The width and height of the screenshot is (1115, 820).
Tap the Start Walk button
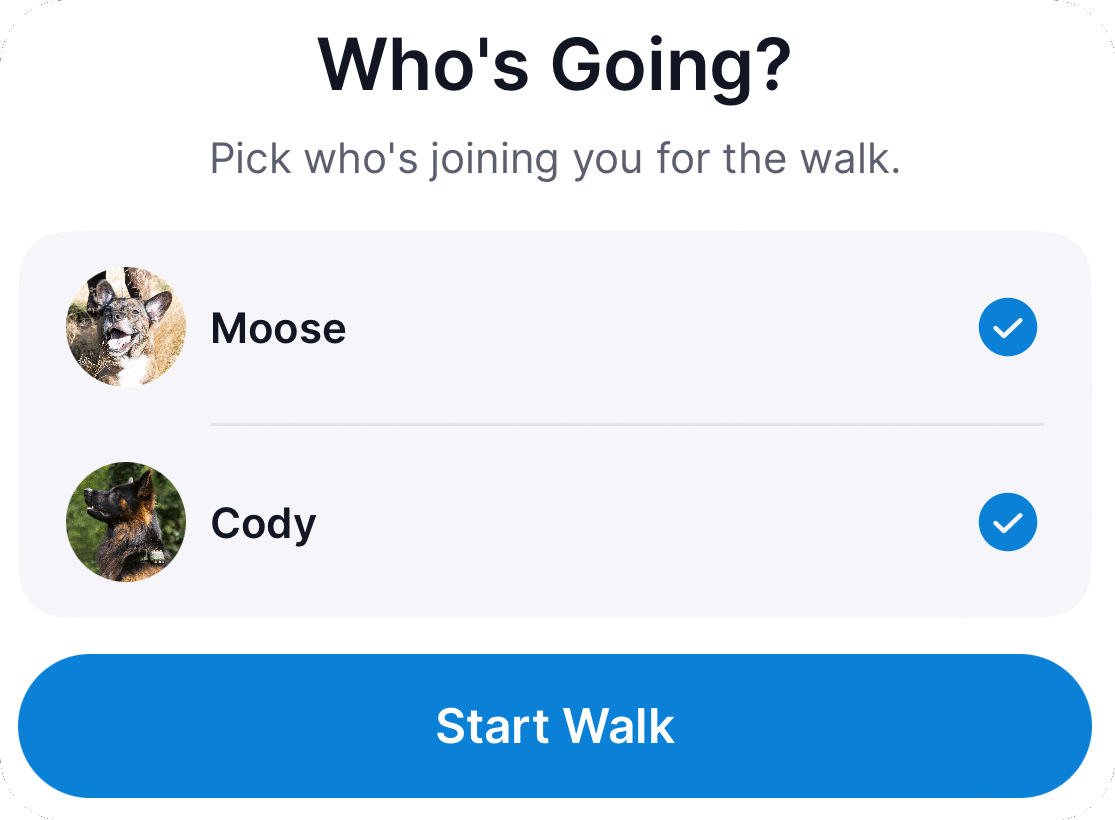point(555,725)
